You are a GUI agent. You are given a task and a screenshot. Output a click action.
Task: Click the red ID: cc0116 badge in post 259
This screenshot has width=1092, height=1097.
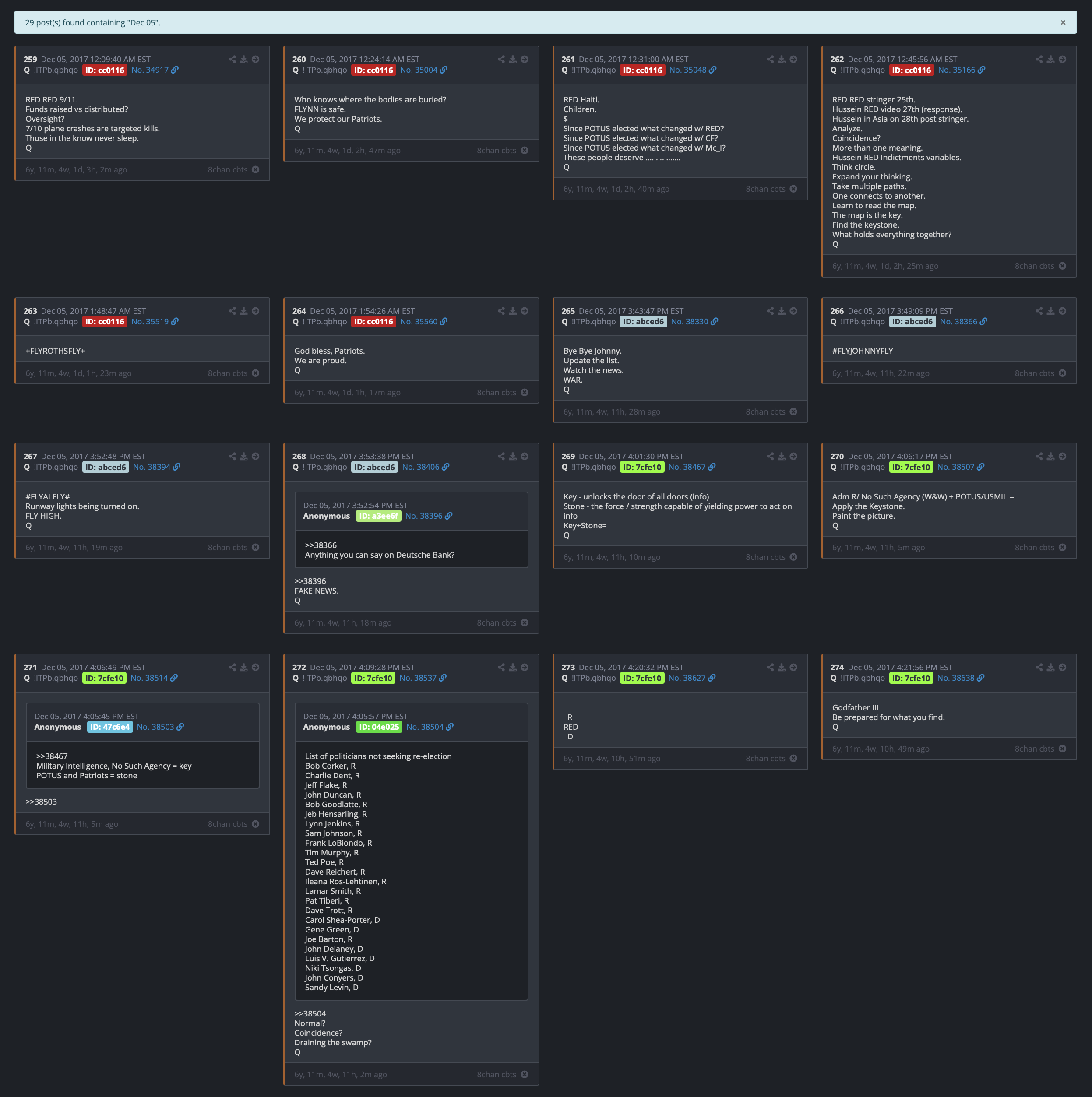pyautogui.click(x=105, y=70)
